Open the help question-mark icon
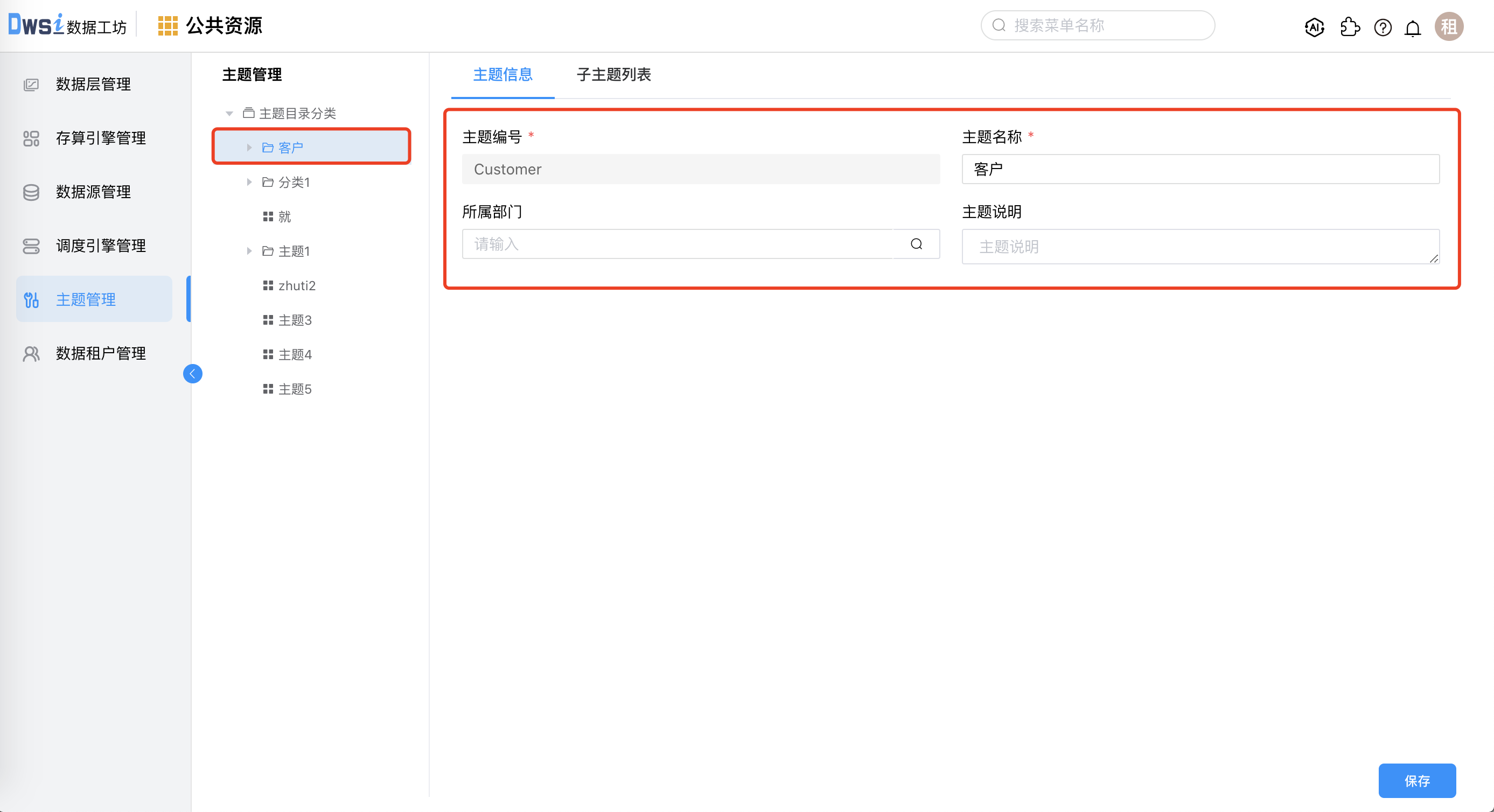This screenshot has width=1494, height=812. [1383, 27]
